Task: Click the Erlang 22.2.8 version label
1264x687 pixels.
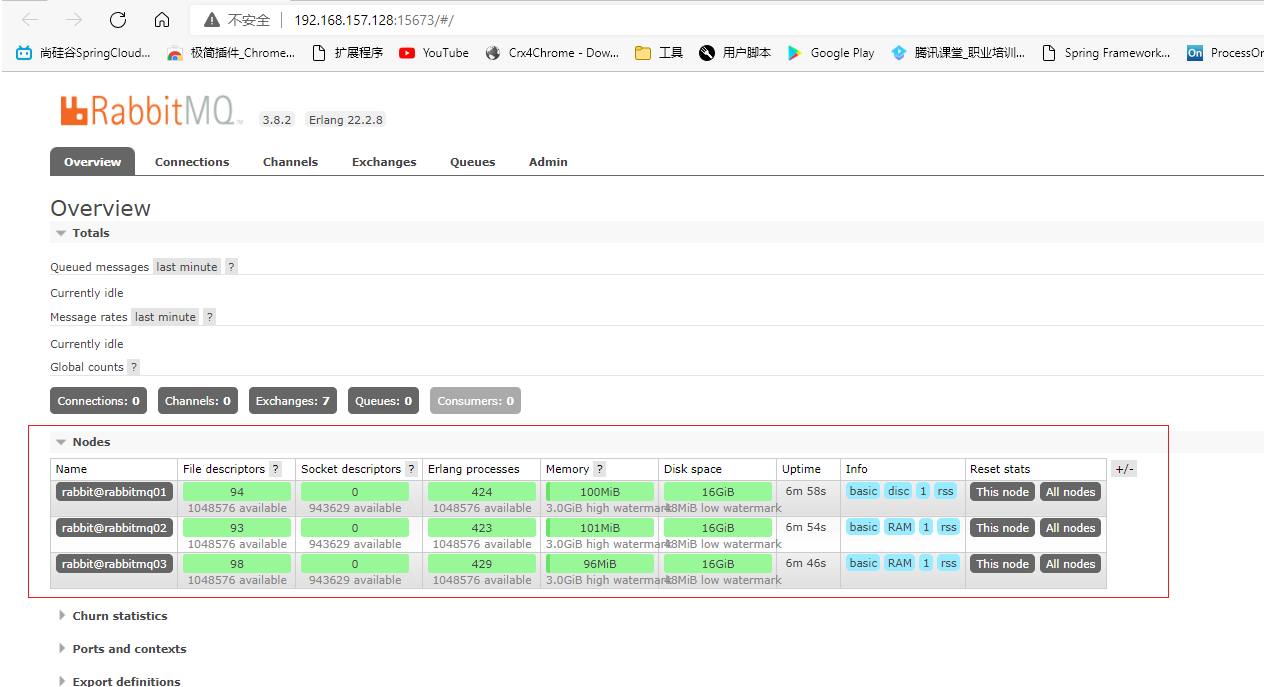Action: (345, 120)
